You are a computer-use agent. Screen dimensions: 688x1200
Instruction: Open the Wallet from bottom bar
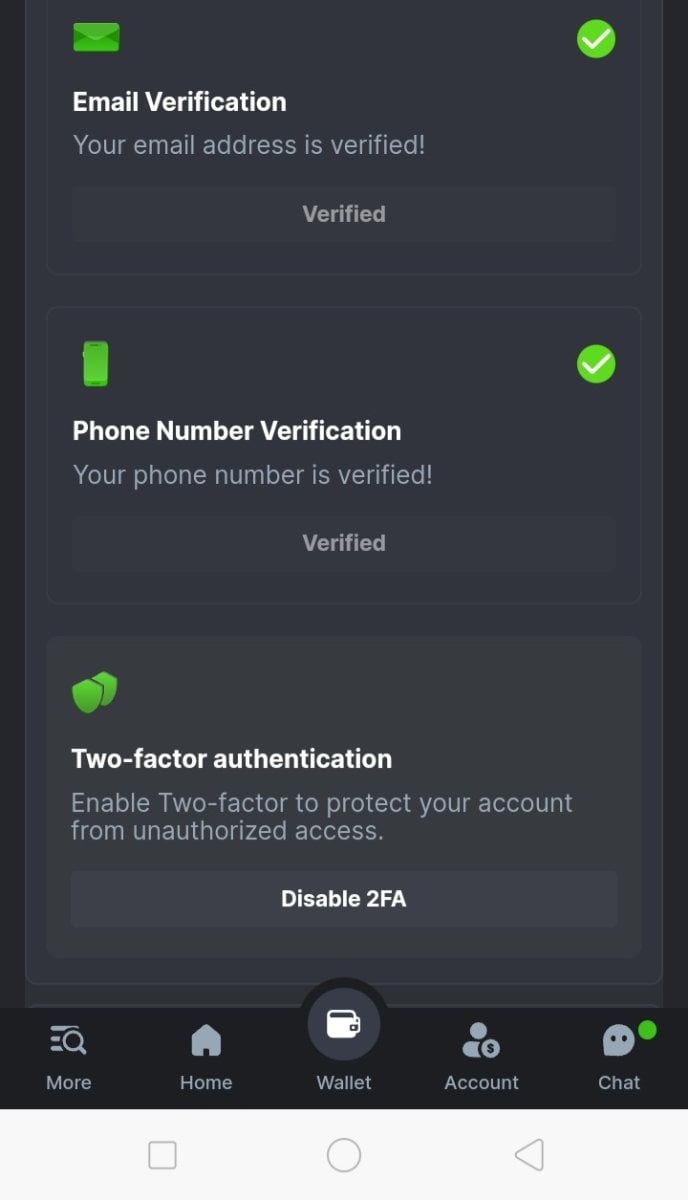[x=344, y=1025]
